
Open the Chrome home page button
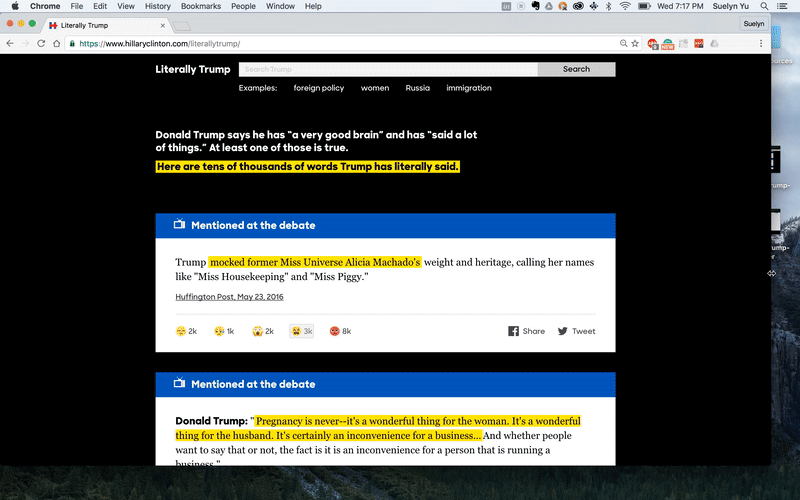tap(57, 43)
